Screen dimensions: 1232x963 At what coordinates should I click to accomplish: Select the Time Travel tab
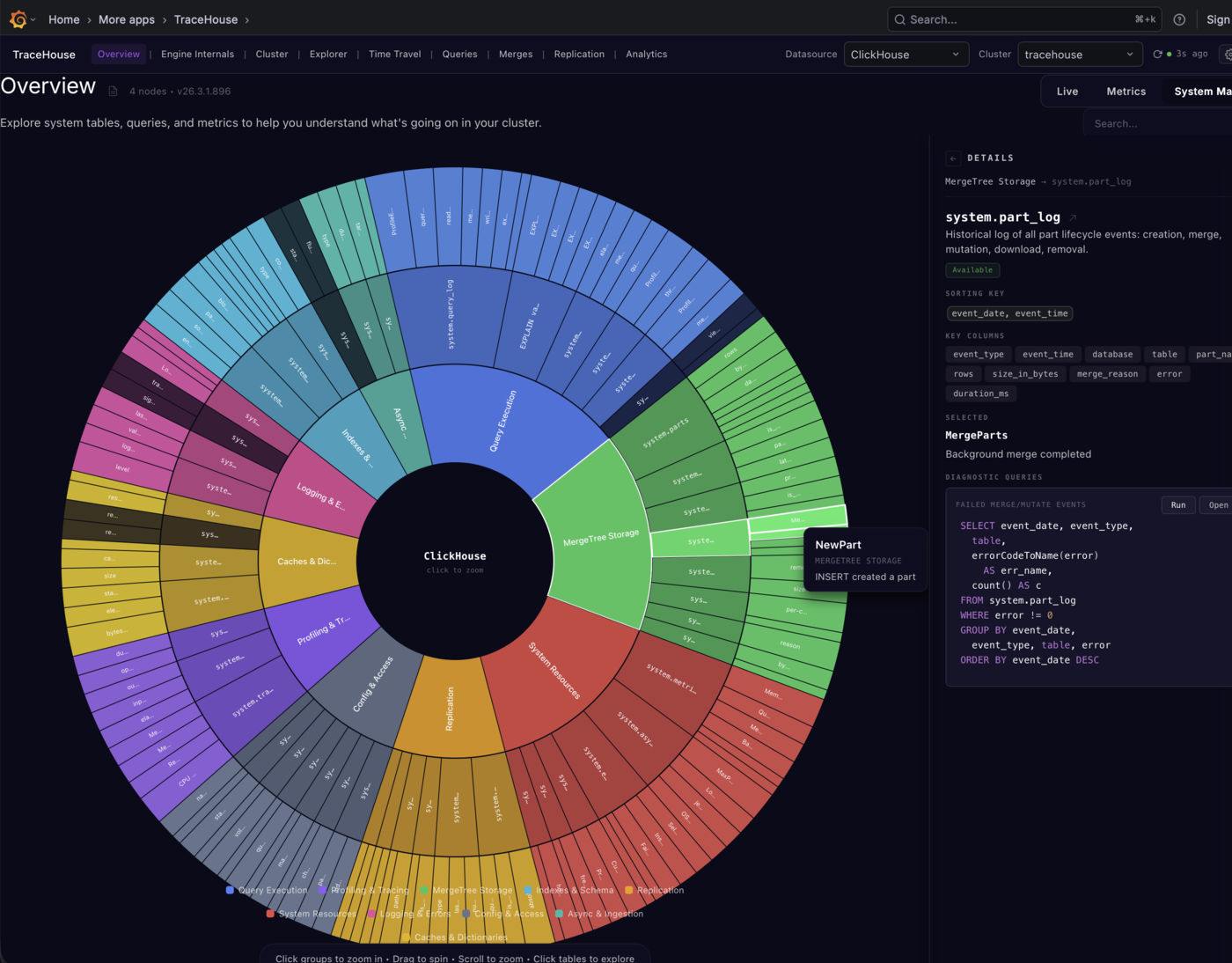(395, 55)
